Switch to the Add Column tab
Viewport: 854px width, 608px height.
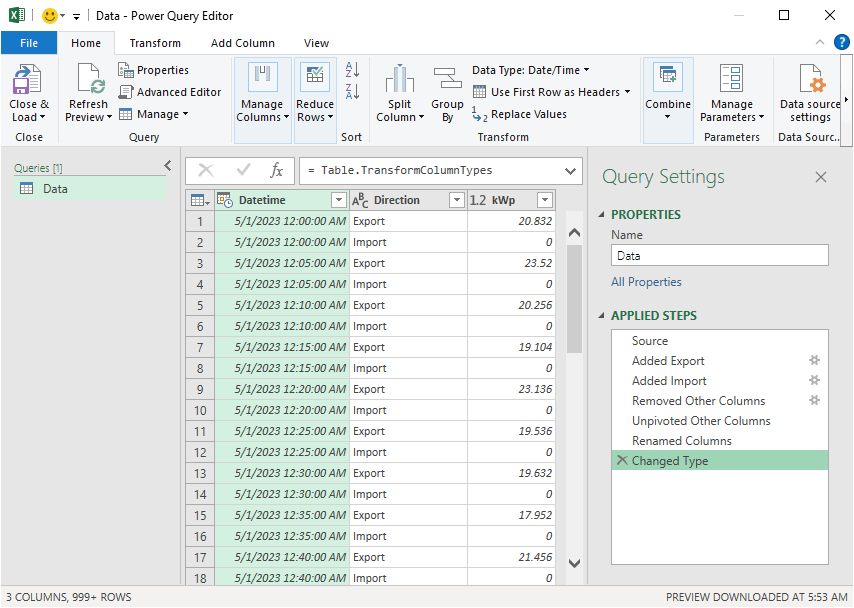243,43
